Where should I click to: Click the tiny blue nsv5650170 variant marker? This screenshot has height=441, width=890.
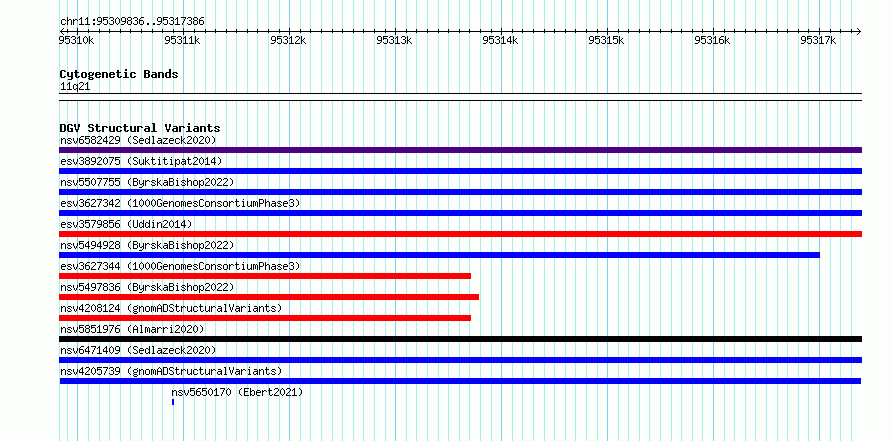(173, 402)
